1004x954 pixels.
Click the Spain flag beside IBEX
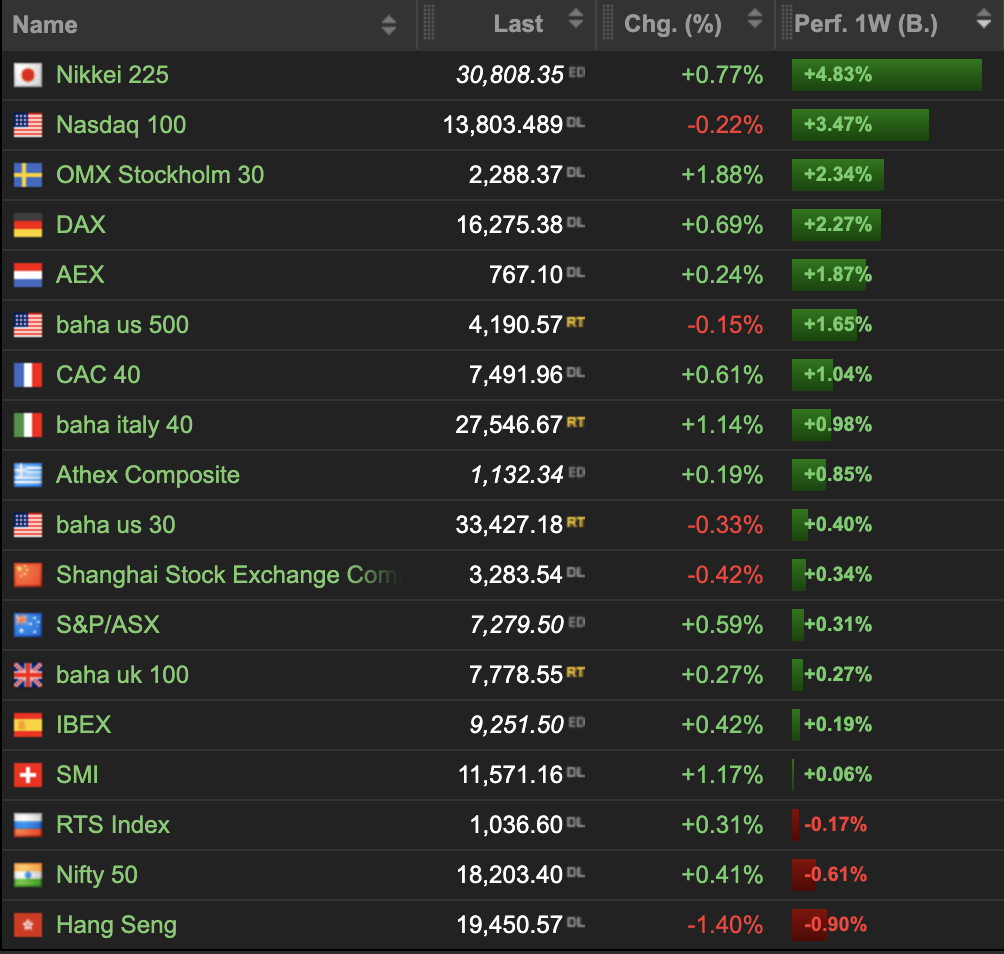coord(28,725)
